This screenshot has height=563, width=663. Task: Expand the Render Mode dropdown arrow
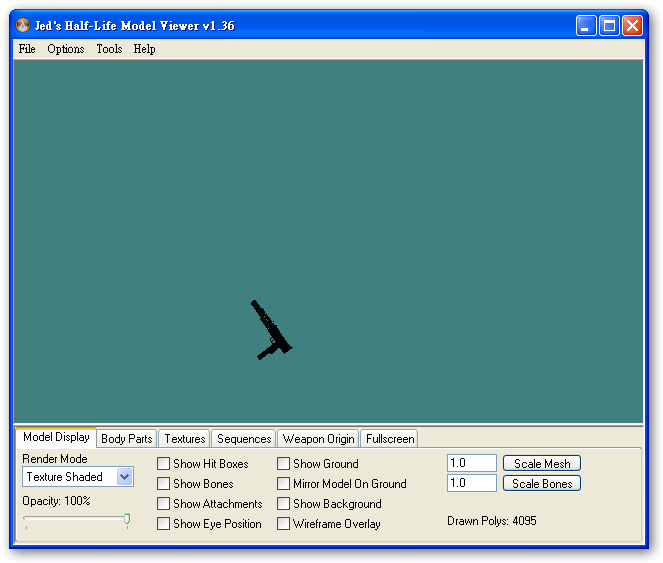125,477
